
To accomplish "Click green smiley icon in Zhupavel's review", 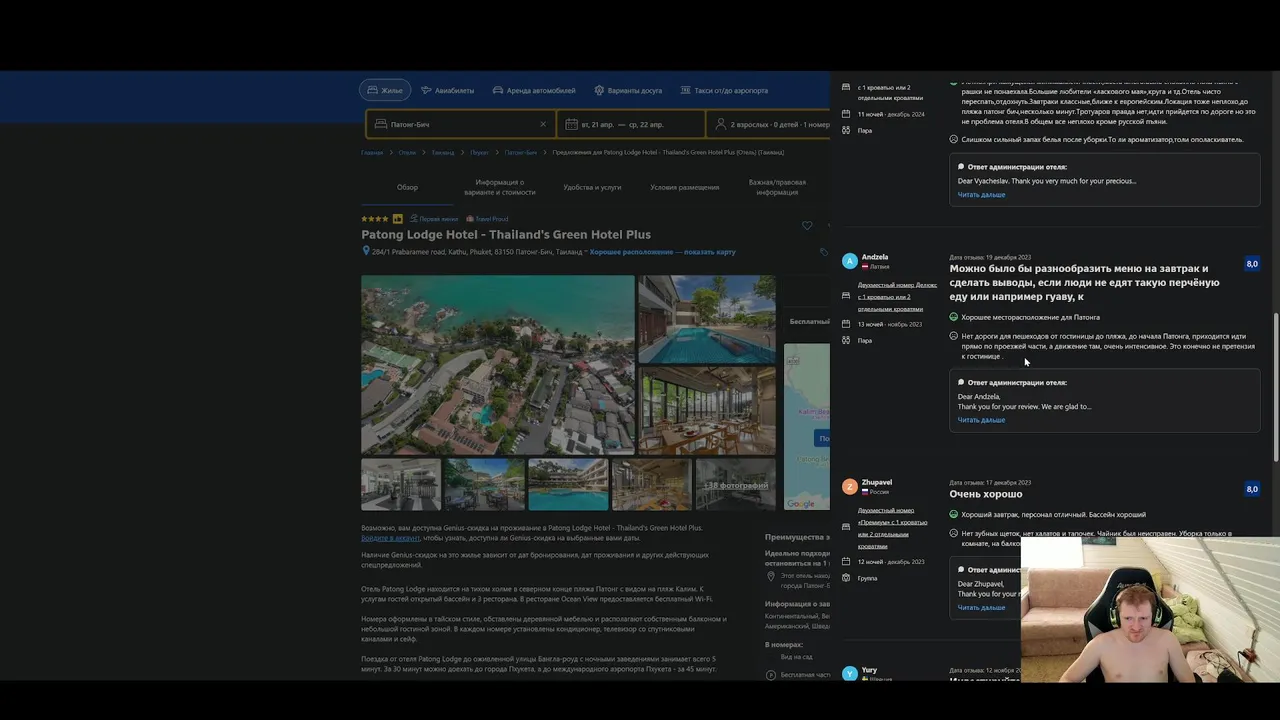I will point(954,514).
